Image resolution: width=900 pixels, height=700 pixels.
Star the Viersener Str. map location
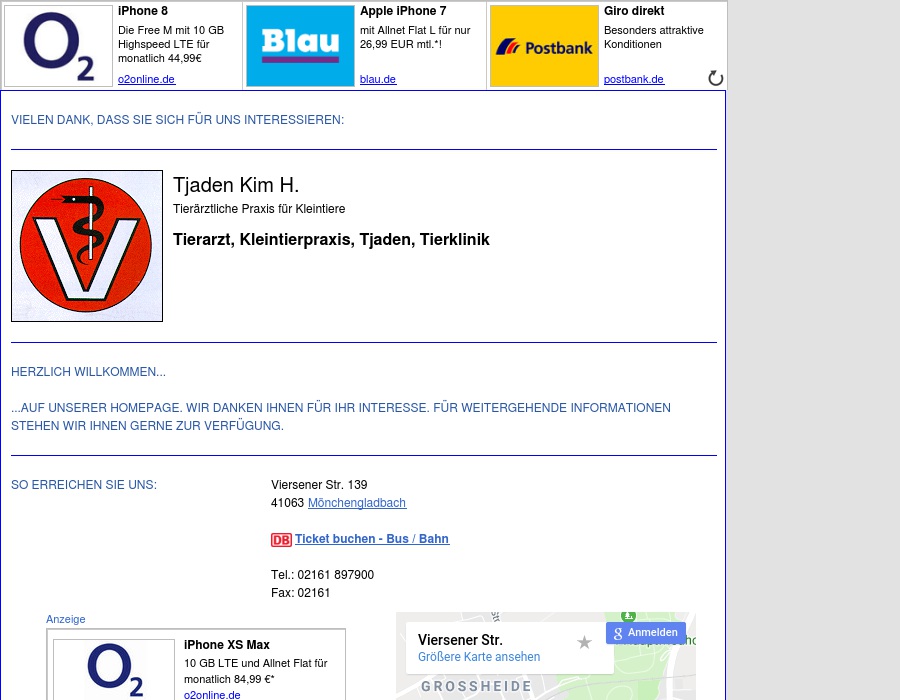click(x=585, y=642)
